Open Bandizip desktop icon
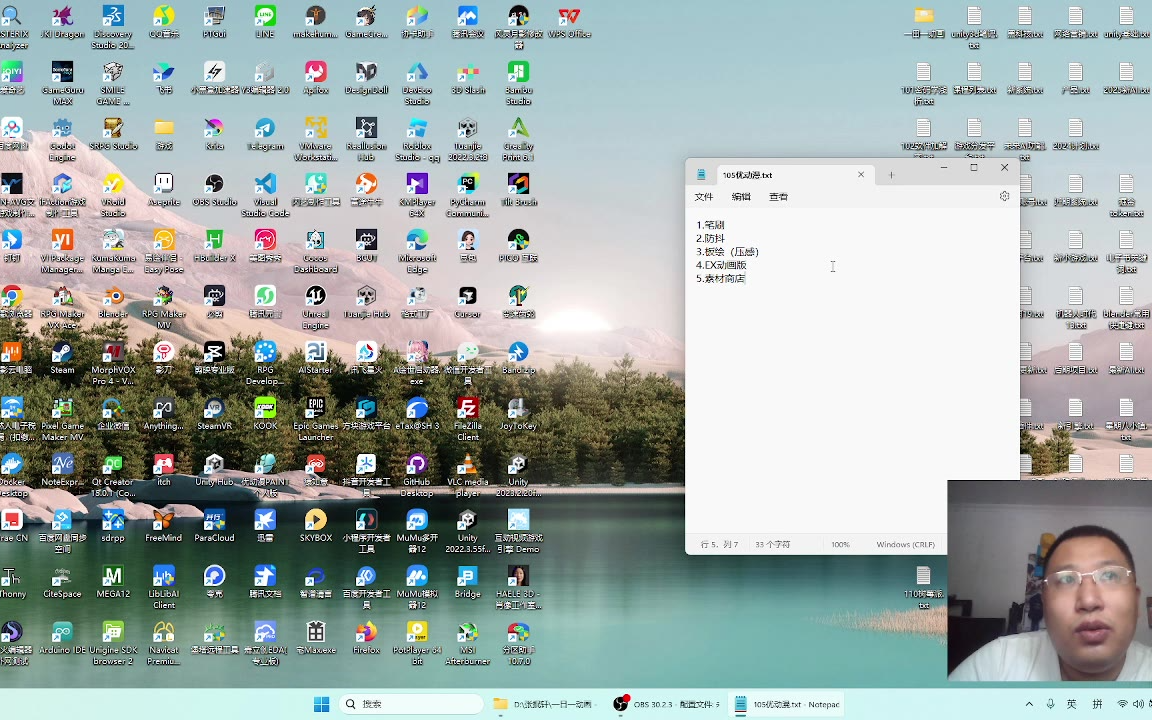 coord(518,357)
